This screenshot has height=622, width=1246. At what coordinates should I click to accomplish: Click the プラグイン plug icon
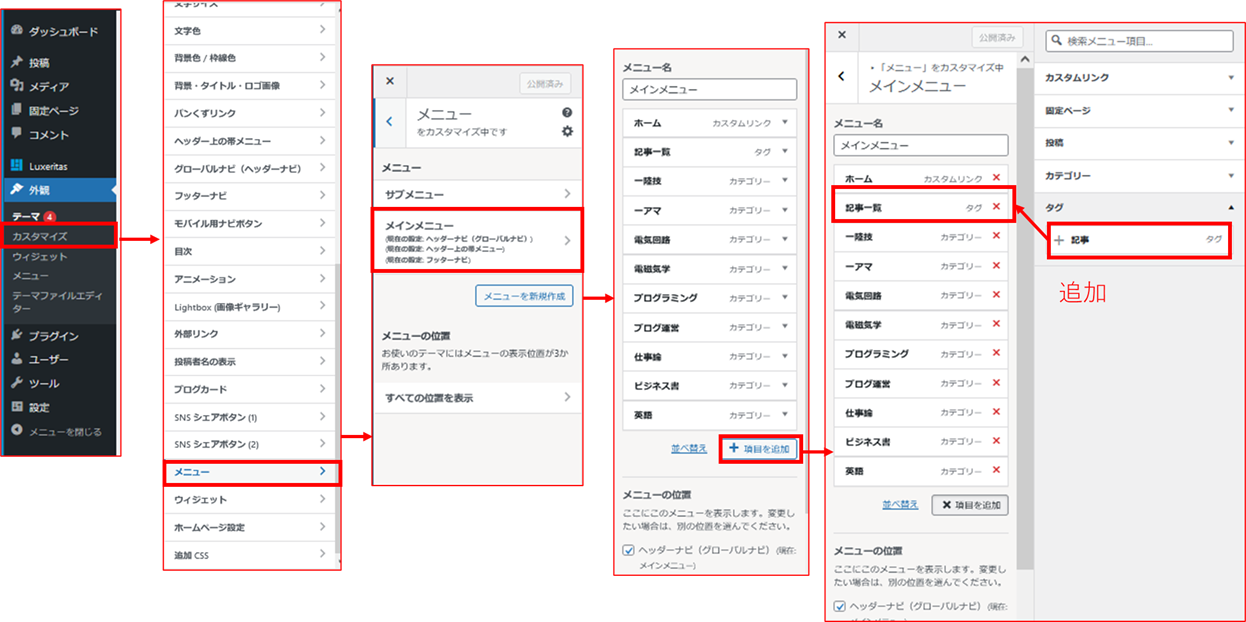point(16,335)
